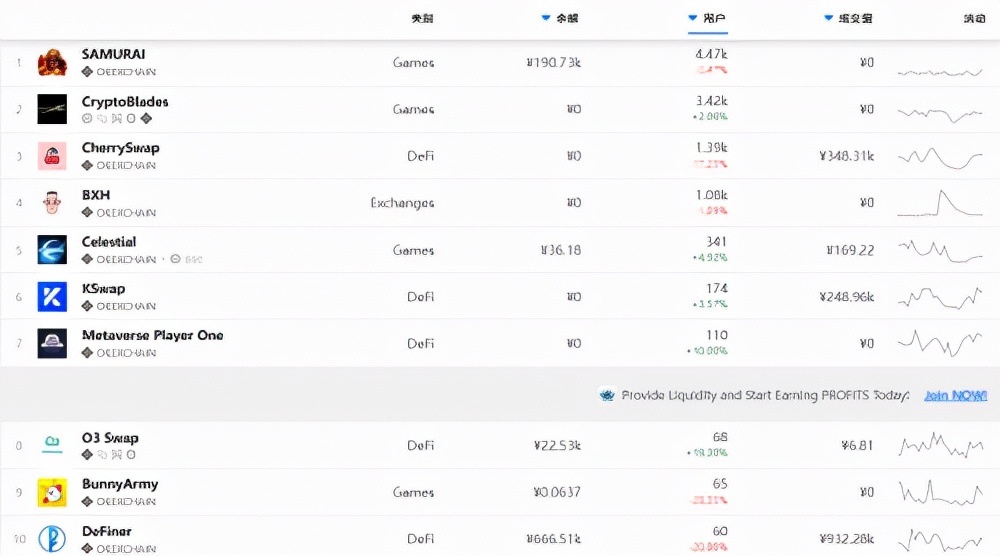
Task: Click the chain icon under BunnyArmy
Action: 87,501
